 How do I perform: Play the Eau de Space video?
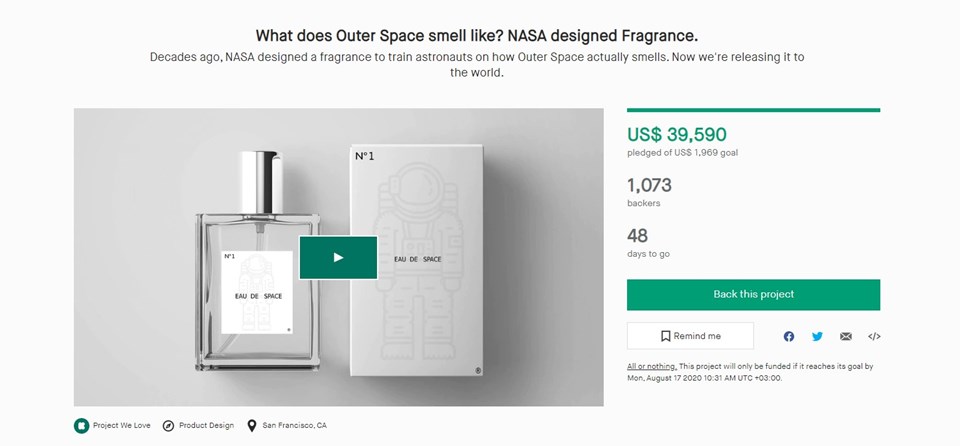point(338,257)
